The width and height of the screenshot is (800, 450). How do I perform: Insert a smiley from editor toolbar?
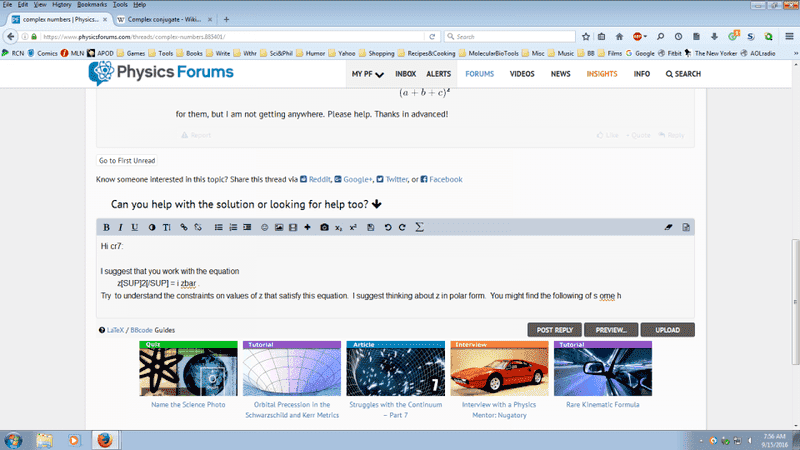click(x=265, y=227)
